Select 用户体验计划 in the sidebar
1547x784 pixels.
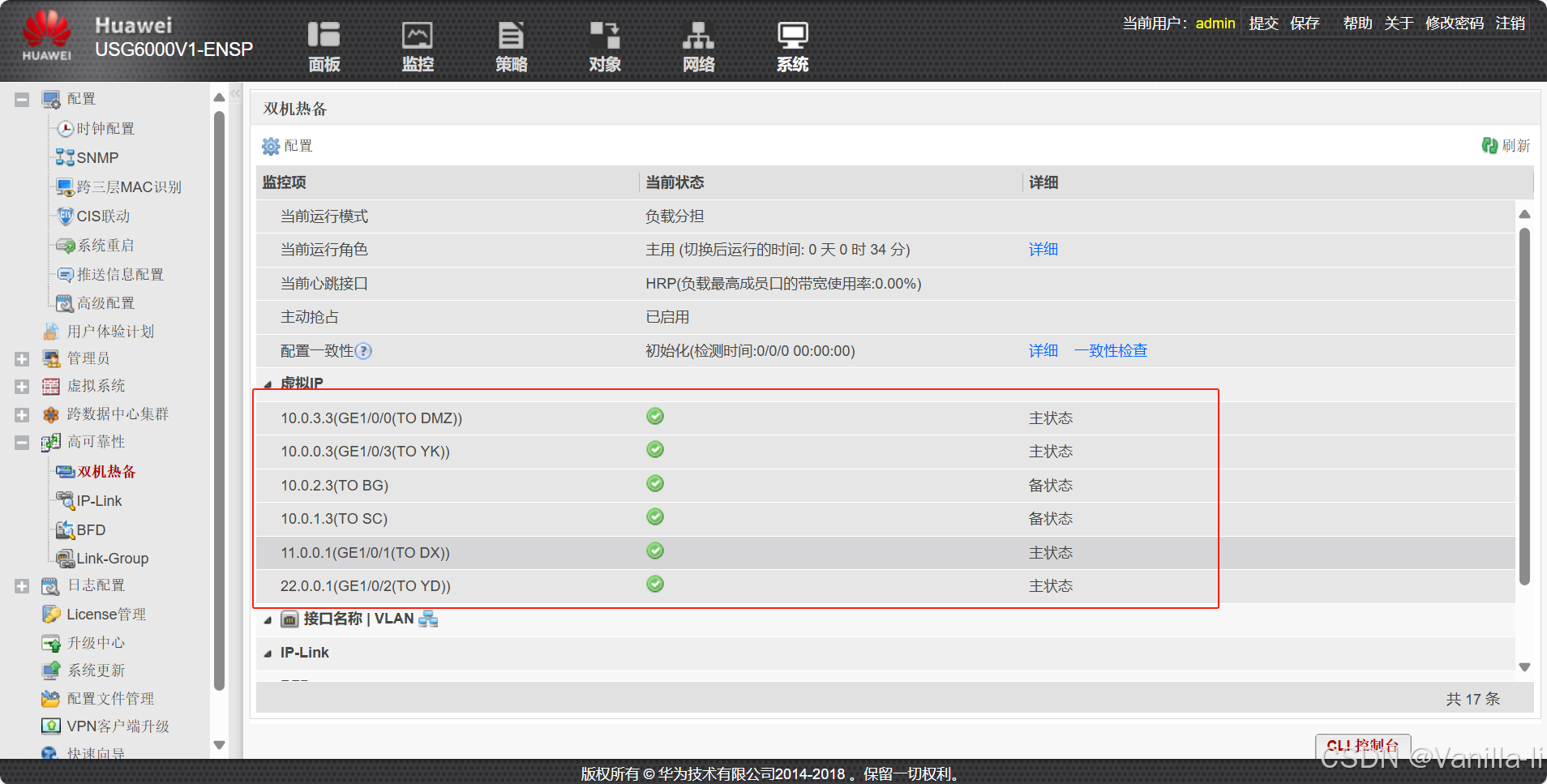tap(110, 331)
